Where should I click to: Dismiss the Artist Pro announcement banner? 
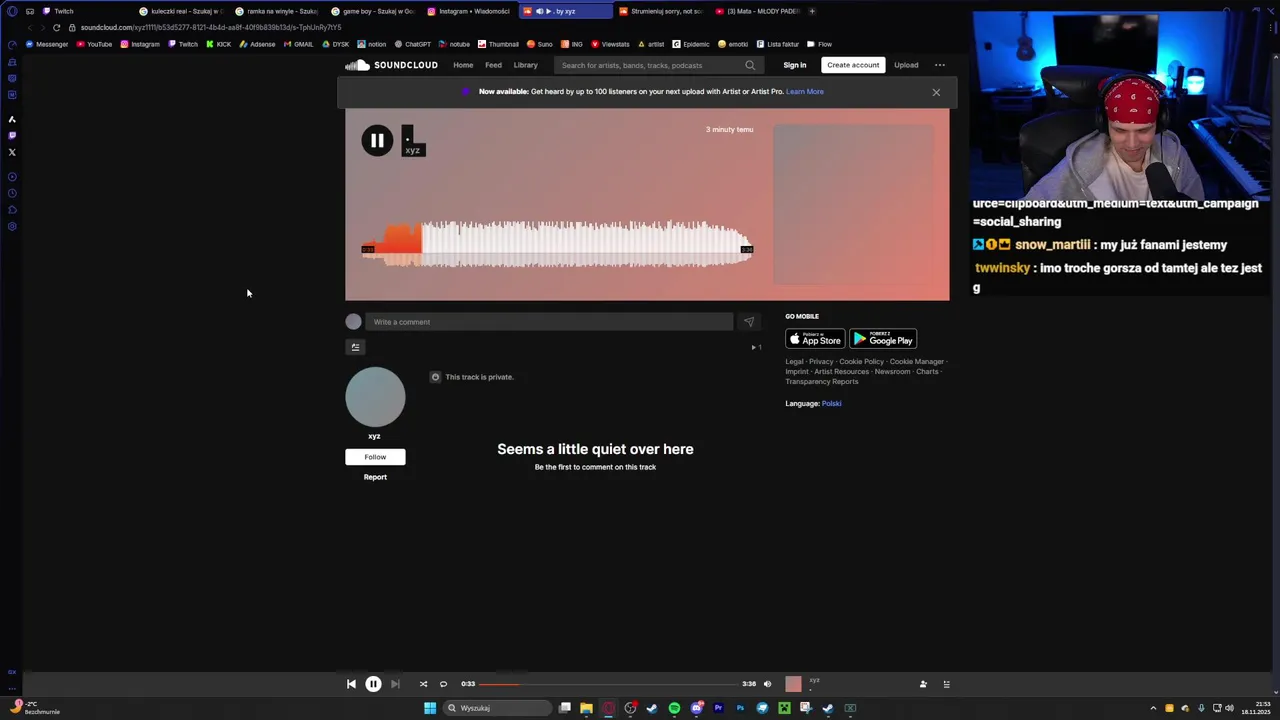click(936, 92)
